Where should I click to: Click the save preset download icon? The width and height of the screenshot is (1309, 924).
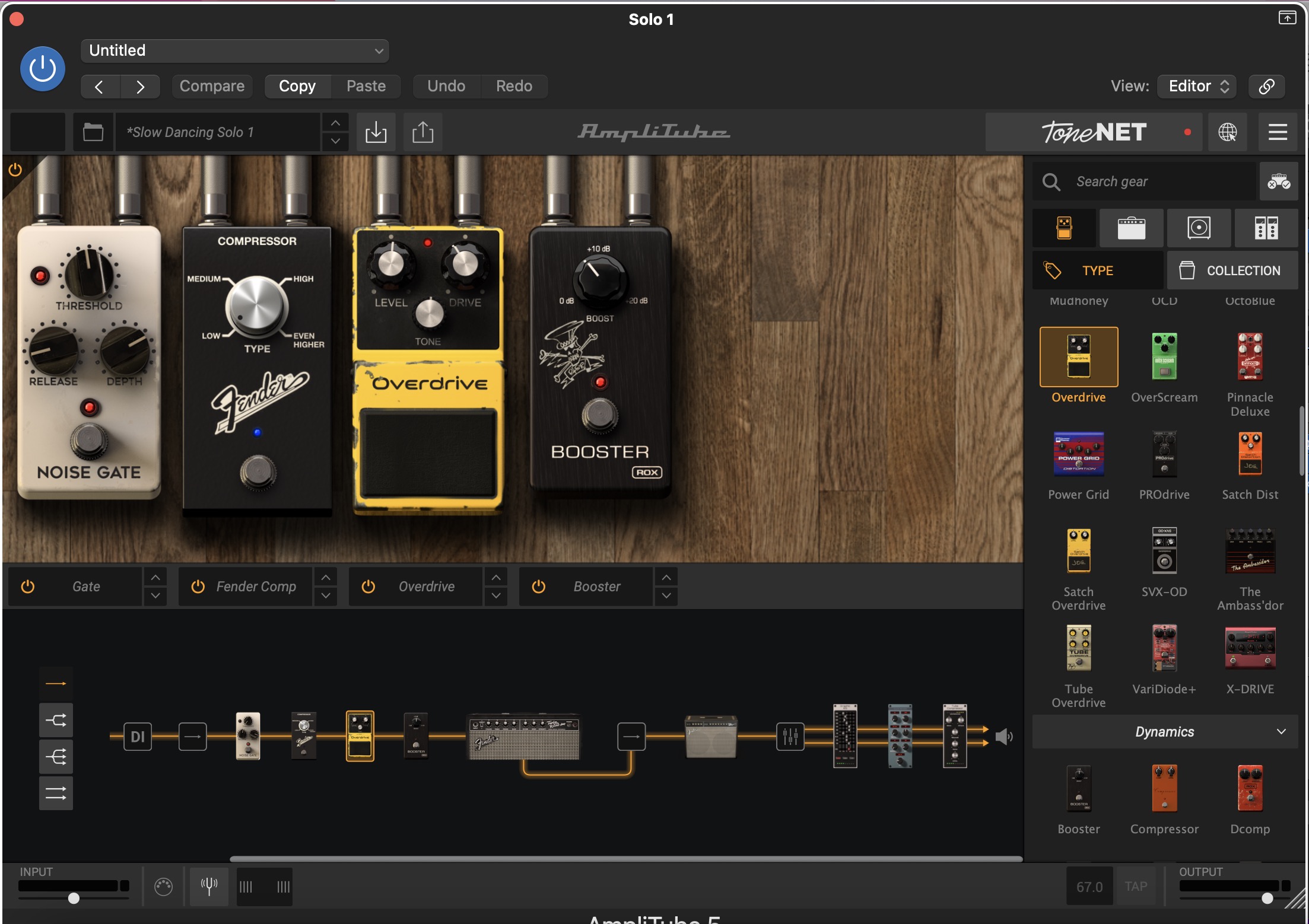(x=376, y=132)
